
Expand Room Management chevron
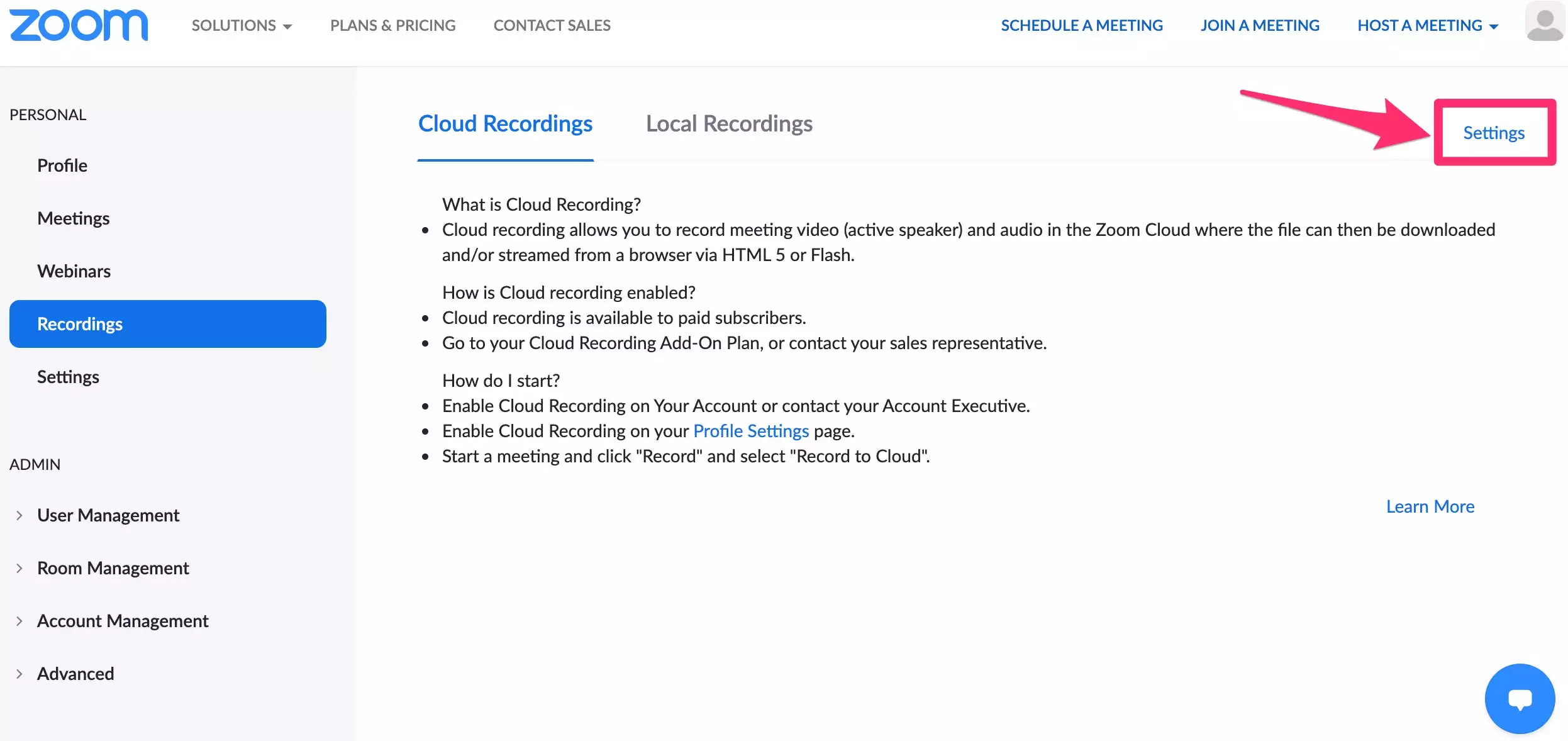click(19, 568)
